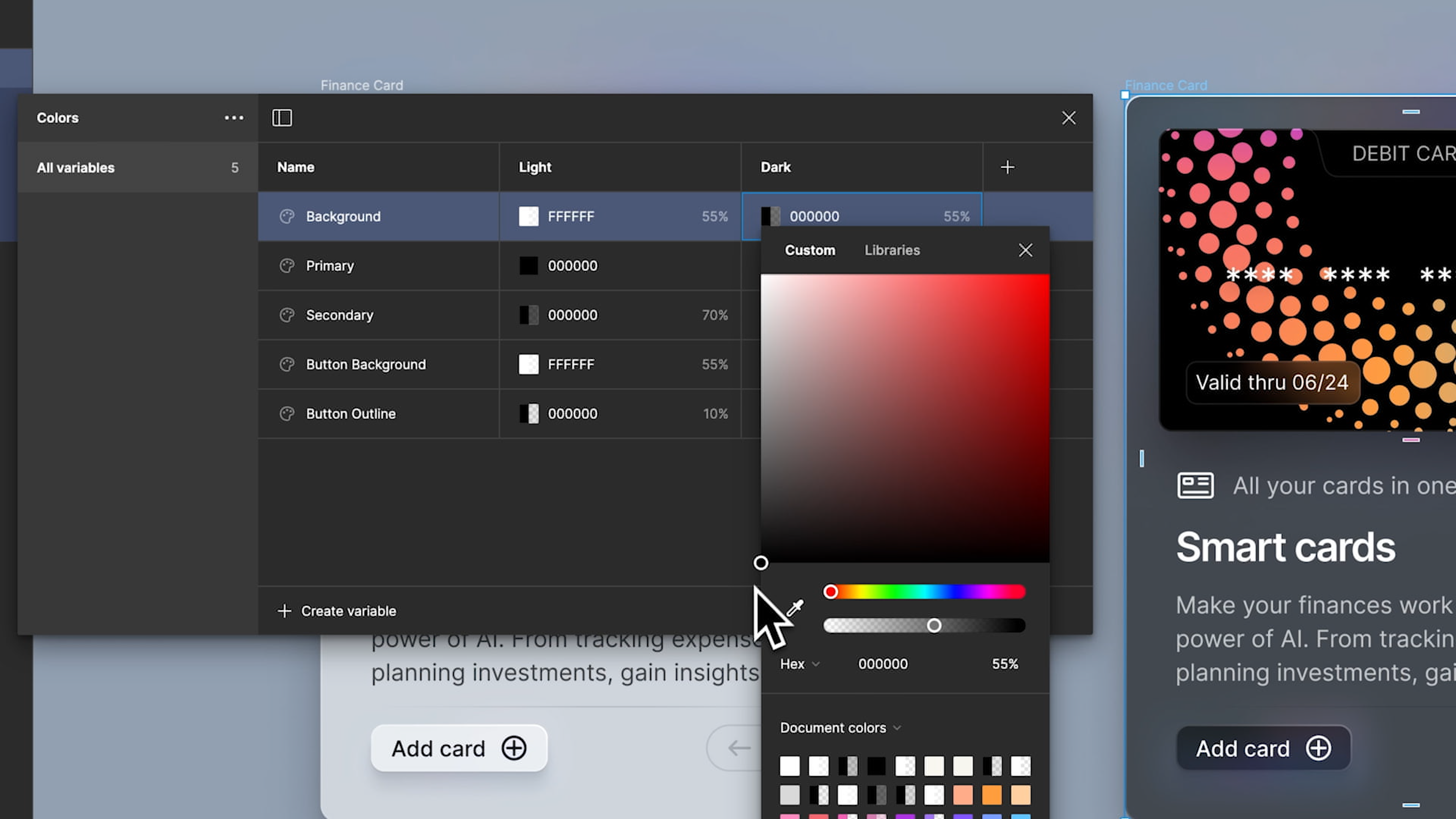Open the Hex color format dropdown
Viewport: 1456px width, 819px height.
click(799, 664)
